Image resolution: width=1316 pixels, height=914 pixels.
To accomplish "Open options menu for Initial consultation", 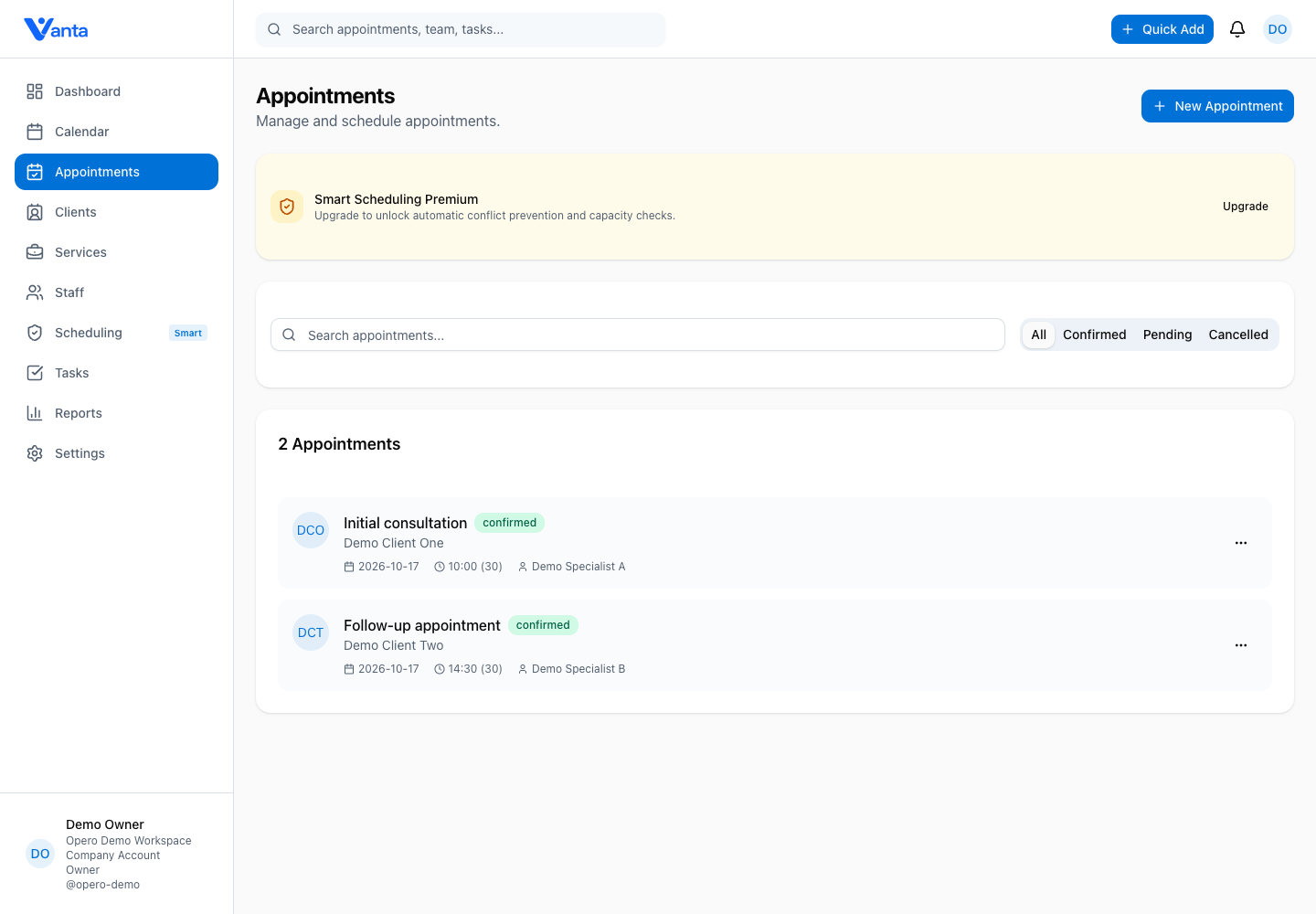I will [1241, 543].
